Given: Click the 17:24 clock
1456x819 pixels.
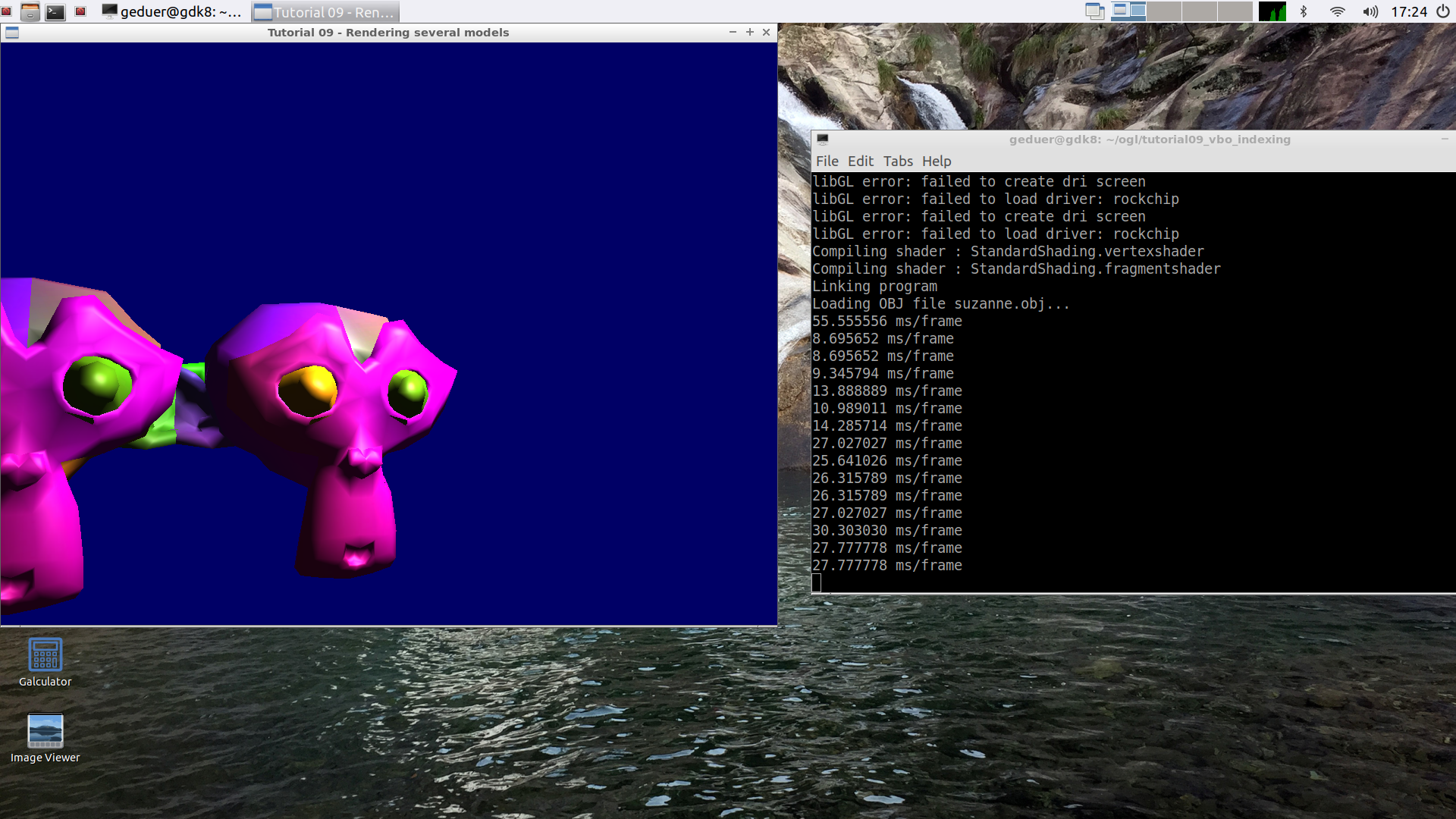Looking at the screenshot, I should [x=1409, y=11].
